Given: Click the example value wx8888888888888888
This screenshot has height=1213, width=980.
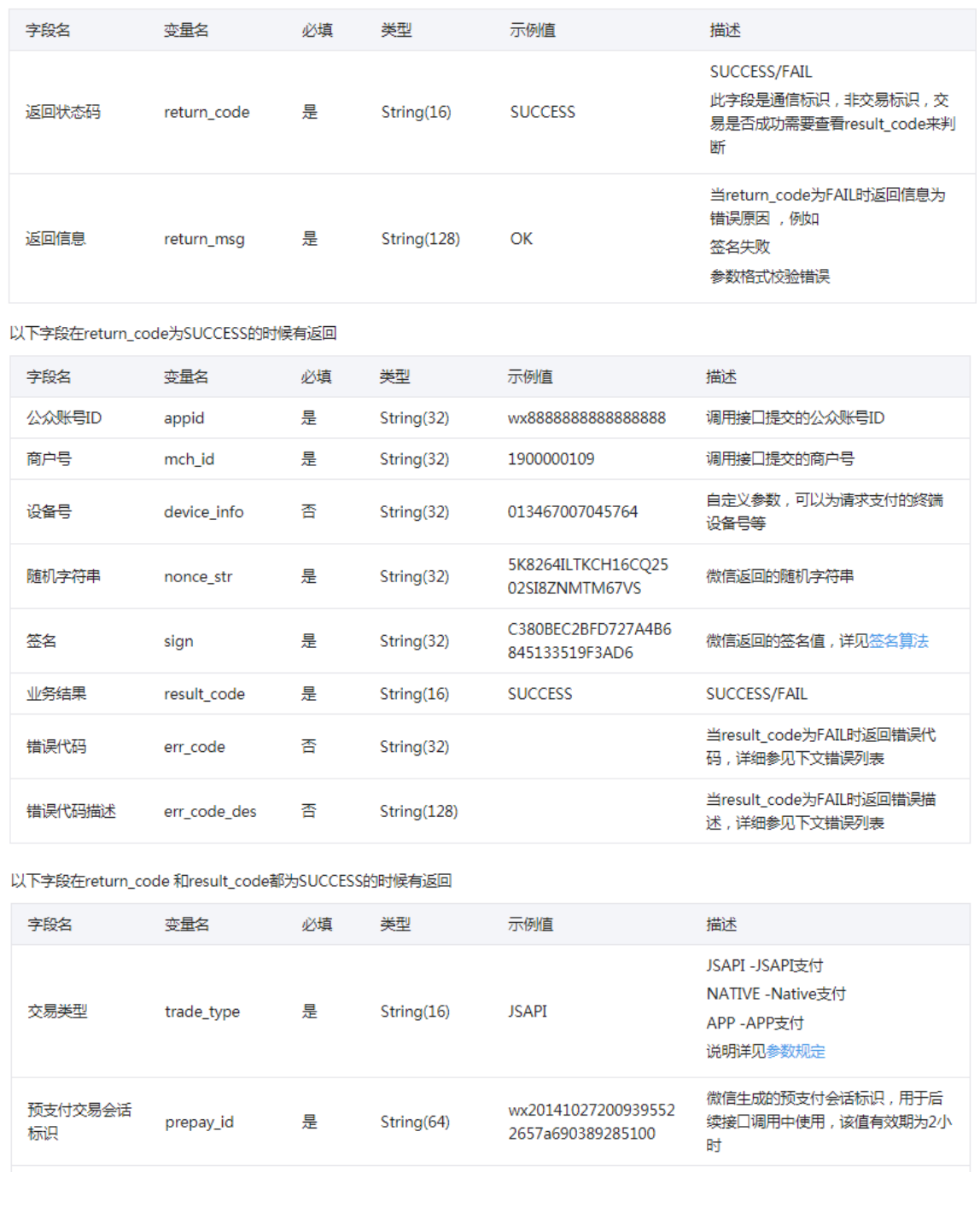Looking at the screenshot, I should (x=586, y=418).
